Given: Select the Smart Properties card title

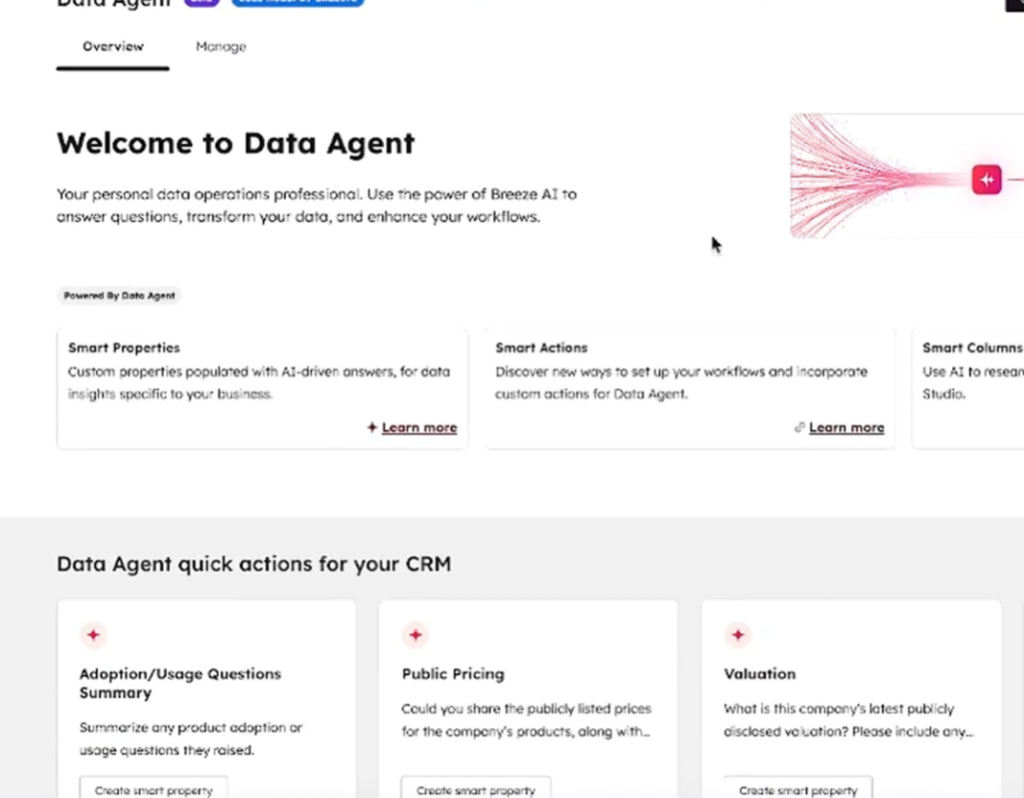Looking at the screenshot, I should [124, 348].
